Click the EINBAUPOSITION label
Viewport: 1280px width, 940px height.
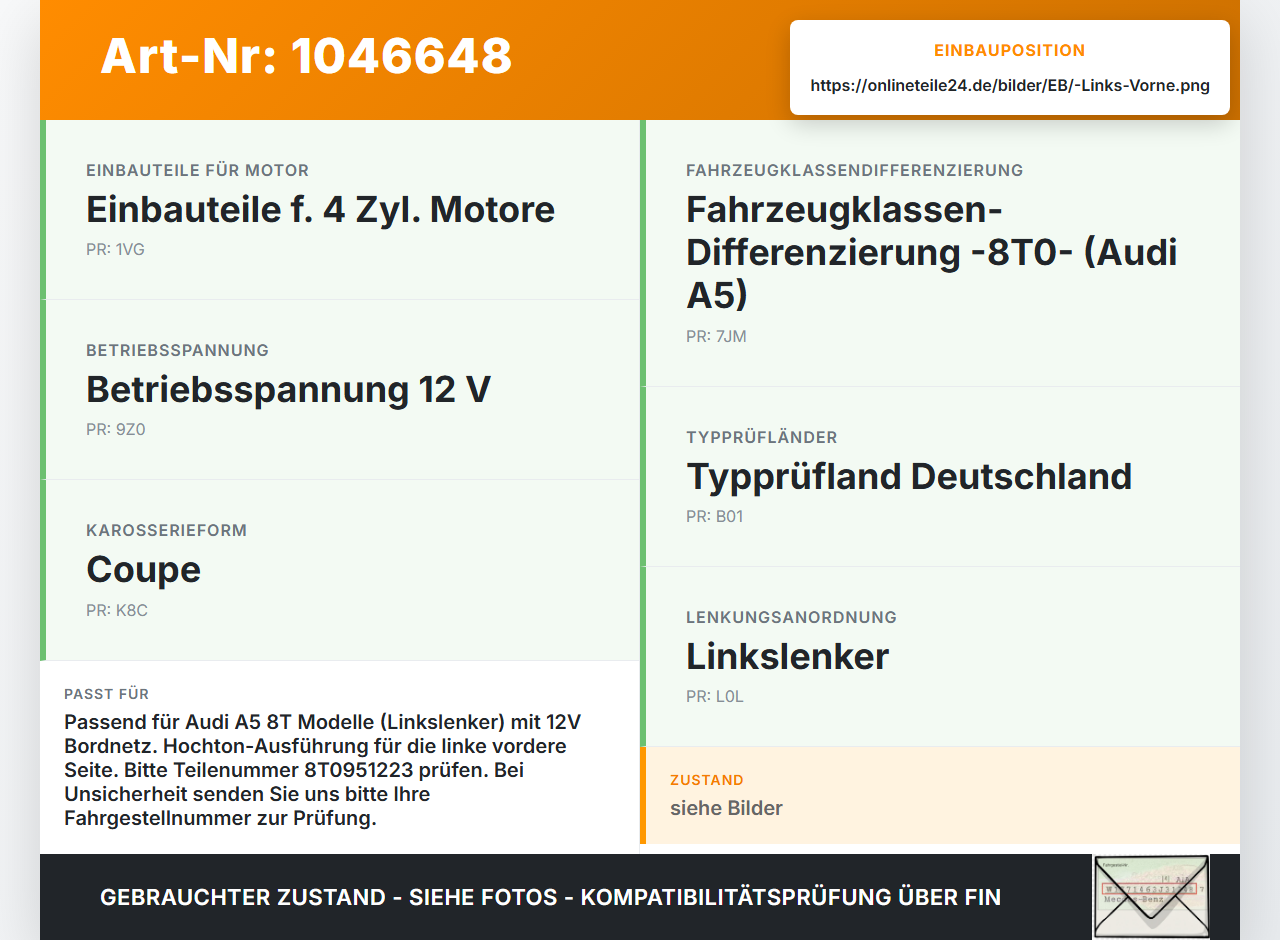click(1010, 50)
